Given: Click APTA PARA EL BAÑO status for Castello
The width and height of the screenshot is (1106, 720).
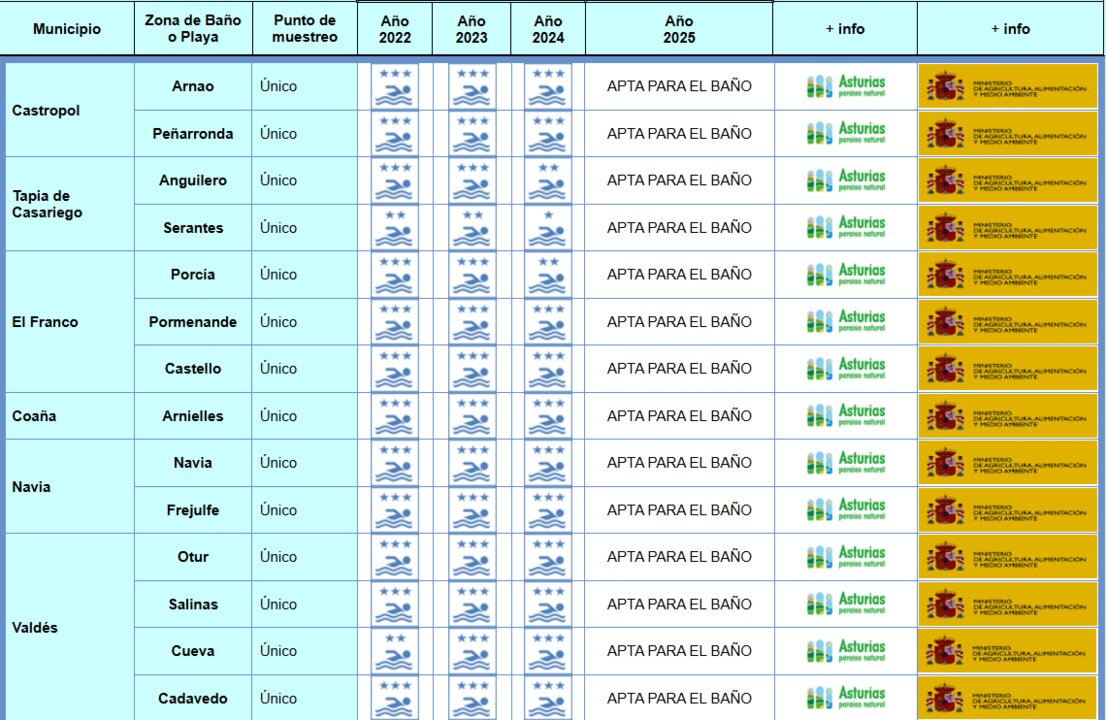Looking at the screenshot, I should [679, 369].
